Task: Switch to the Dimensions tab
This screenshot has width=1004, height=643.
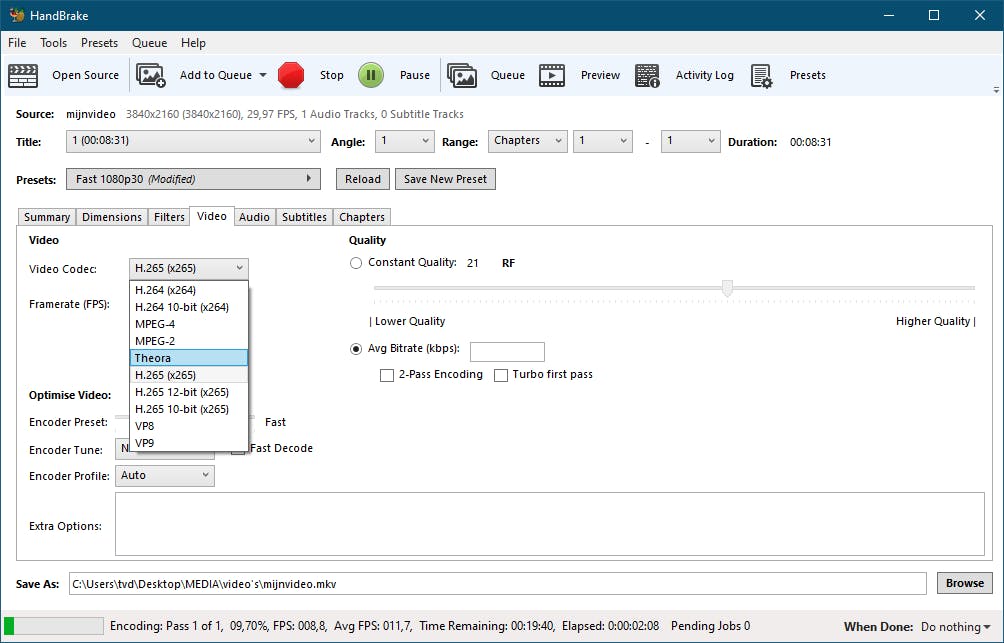Action: (x=111, y=217)
